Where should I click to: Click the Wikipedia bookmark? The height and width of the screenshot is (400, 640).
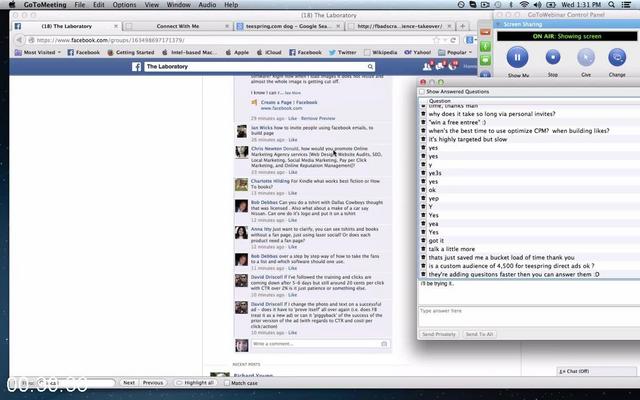(x=380, y=52)
